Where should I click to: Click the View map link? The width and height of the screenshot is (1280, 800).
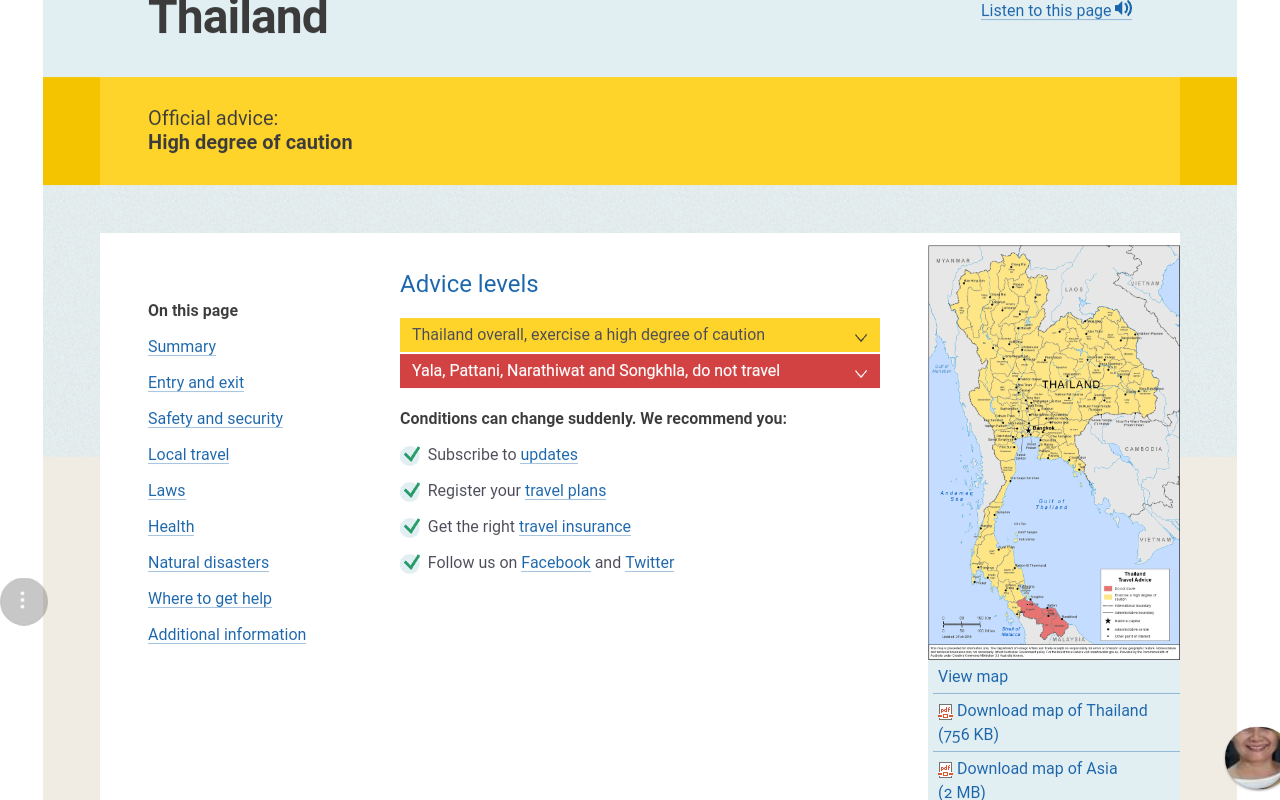[x=972, y=677]
